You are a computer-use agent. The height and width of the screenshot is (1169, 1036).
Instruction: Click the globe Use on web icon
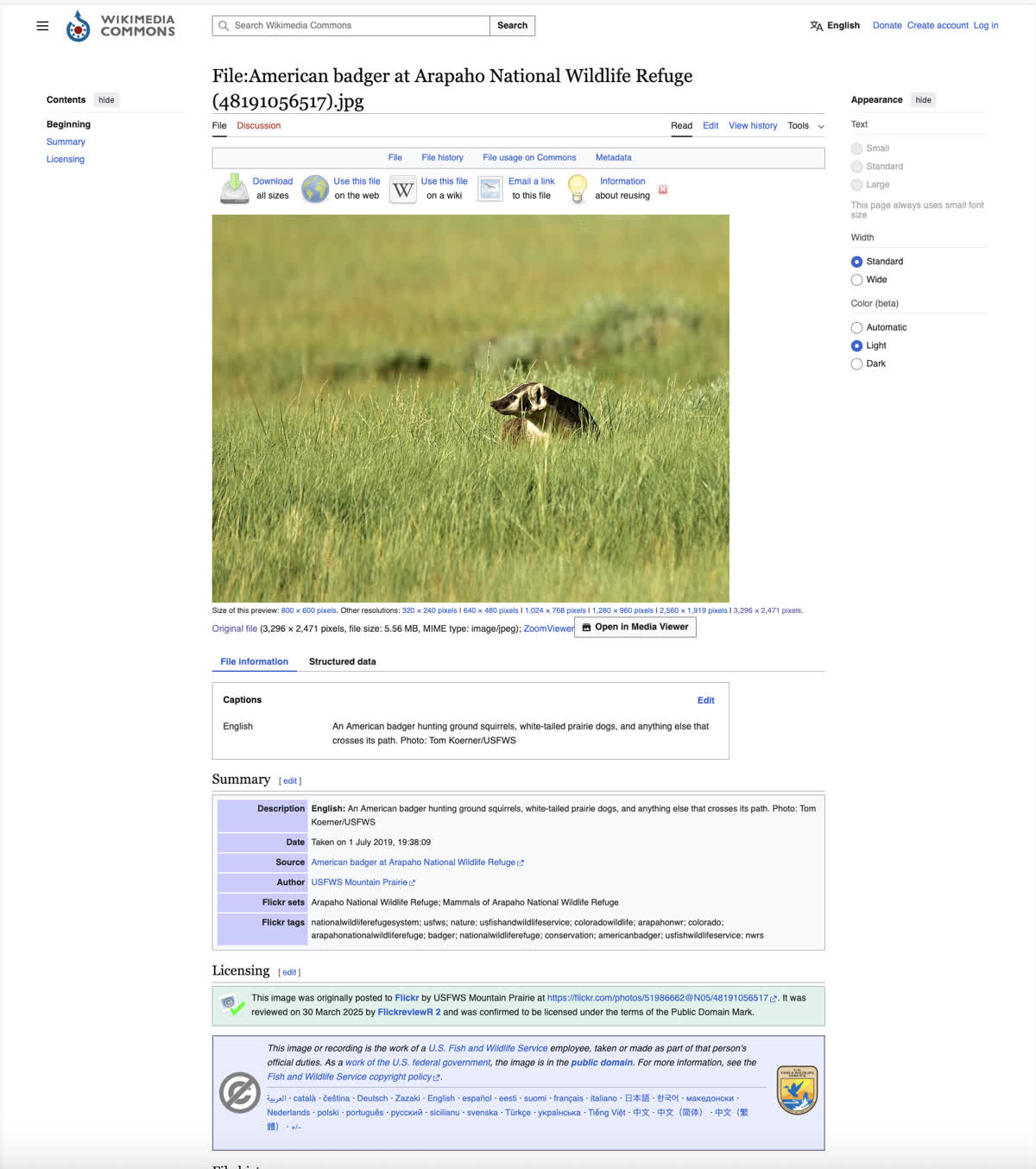[x=315, y=188]
